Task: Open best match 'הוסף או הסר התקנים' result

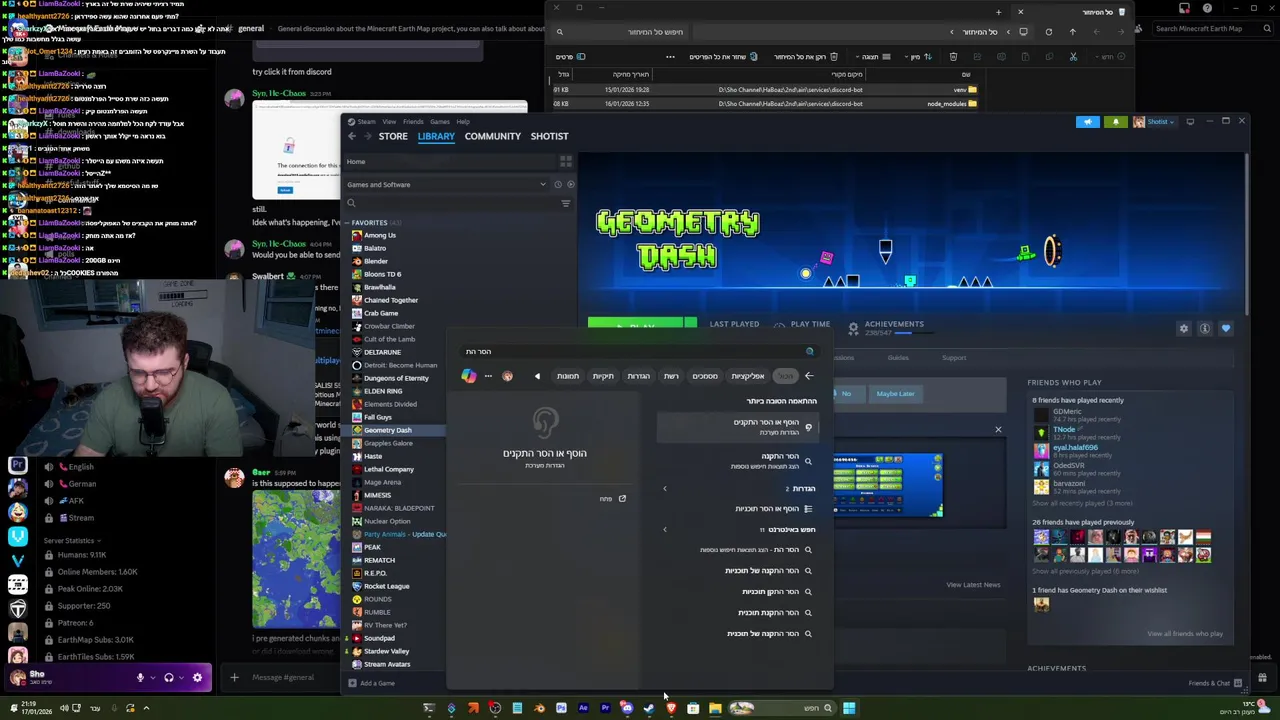Action: (x=738, y=427)
